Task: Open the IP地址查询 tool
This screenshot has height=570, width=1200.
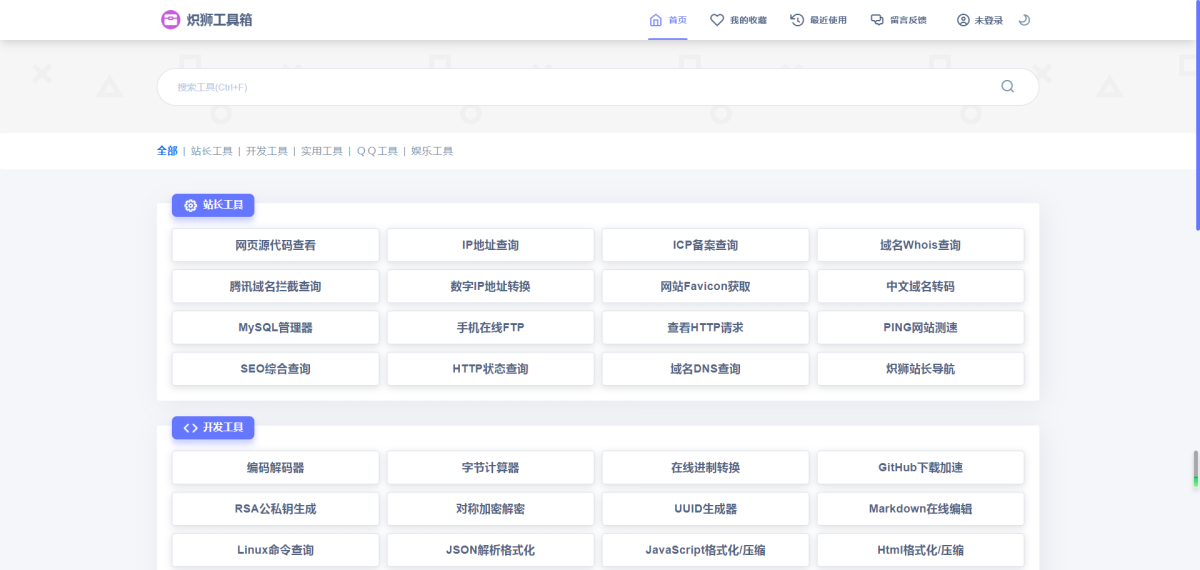Action: pyautogui.click(x=490, y=245)
